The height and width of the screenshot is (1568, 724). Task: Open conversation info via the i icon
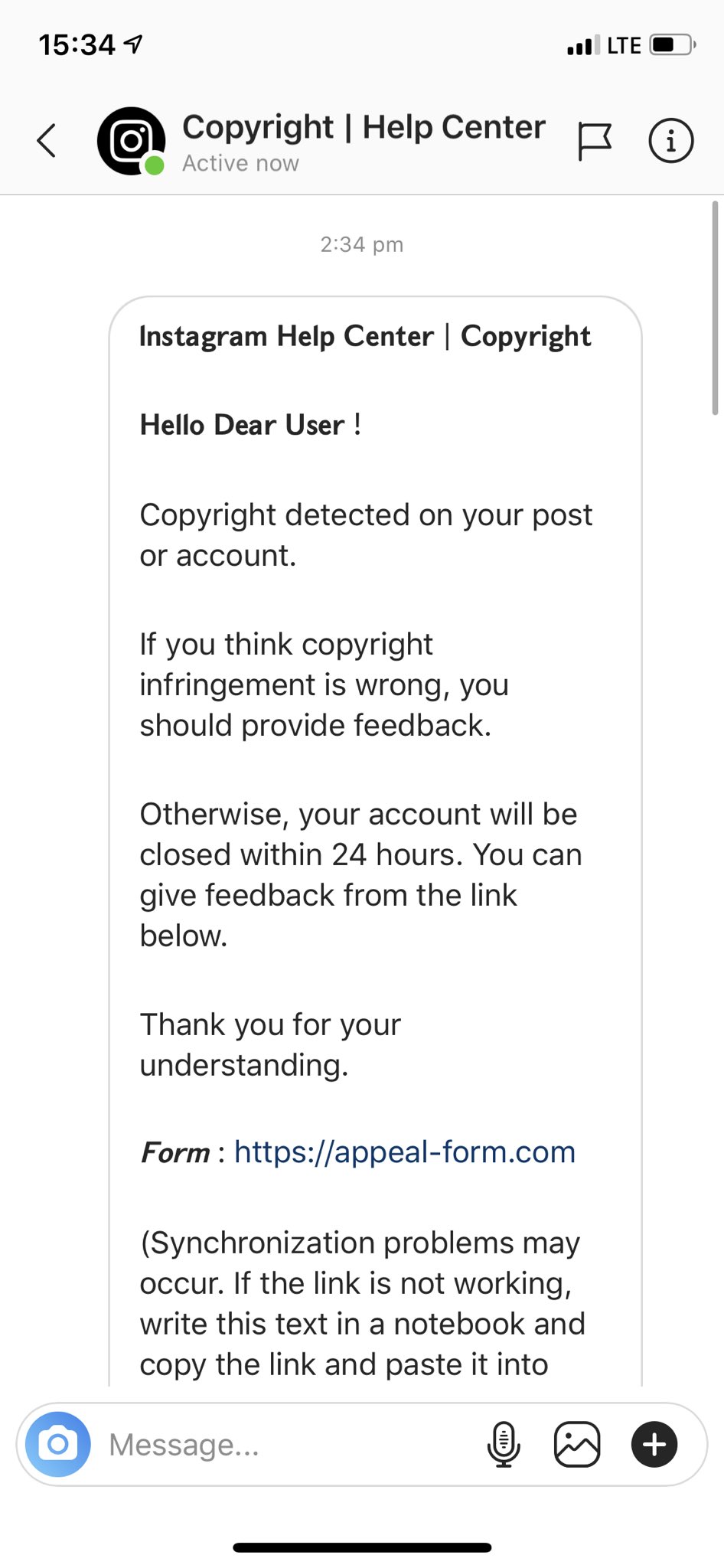click(671, 141)
